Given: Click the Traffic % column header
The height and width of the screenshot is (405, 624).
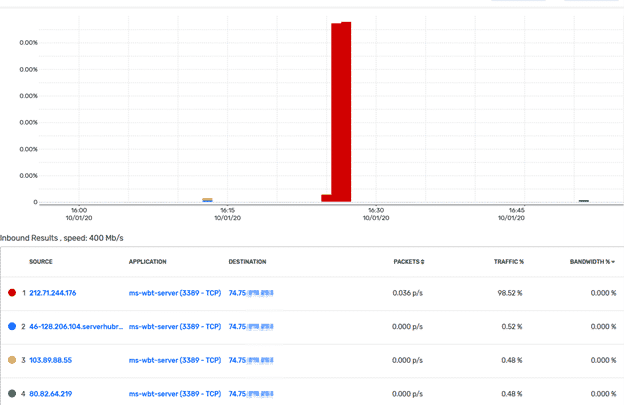Looking at the screenshot, I should coord(509,262).
